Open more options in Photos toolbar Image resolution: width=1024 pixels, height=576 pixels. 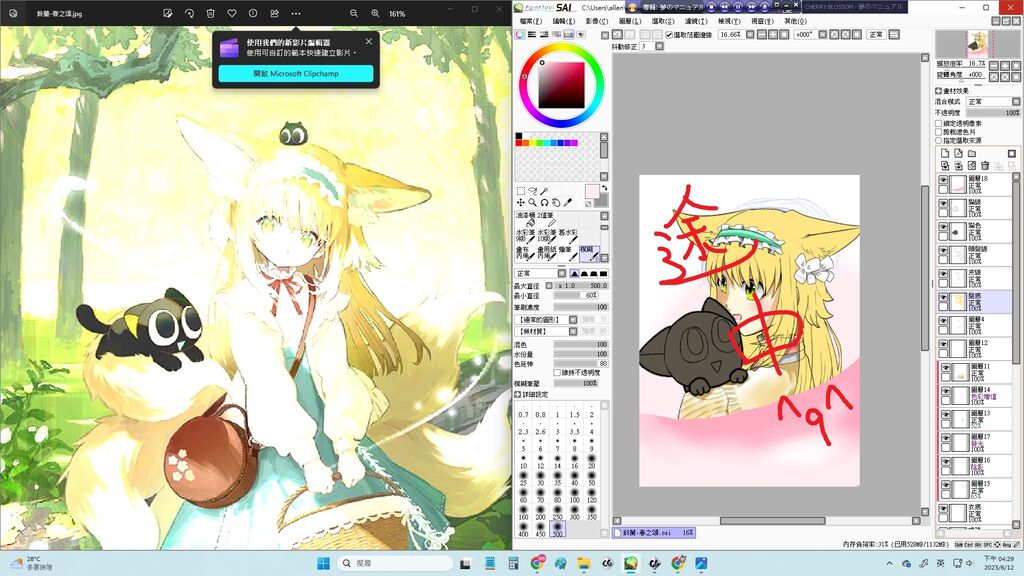[296, 13]
